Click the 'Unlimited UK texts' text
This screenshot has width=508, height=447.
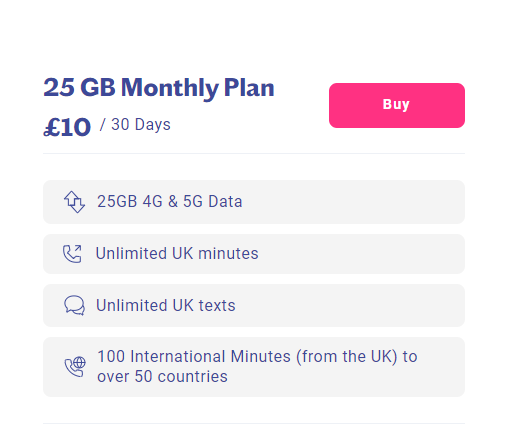(x=166, y=305)
